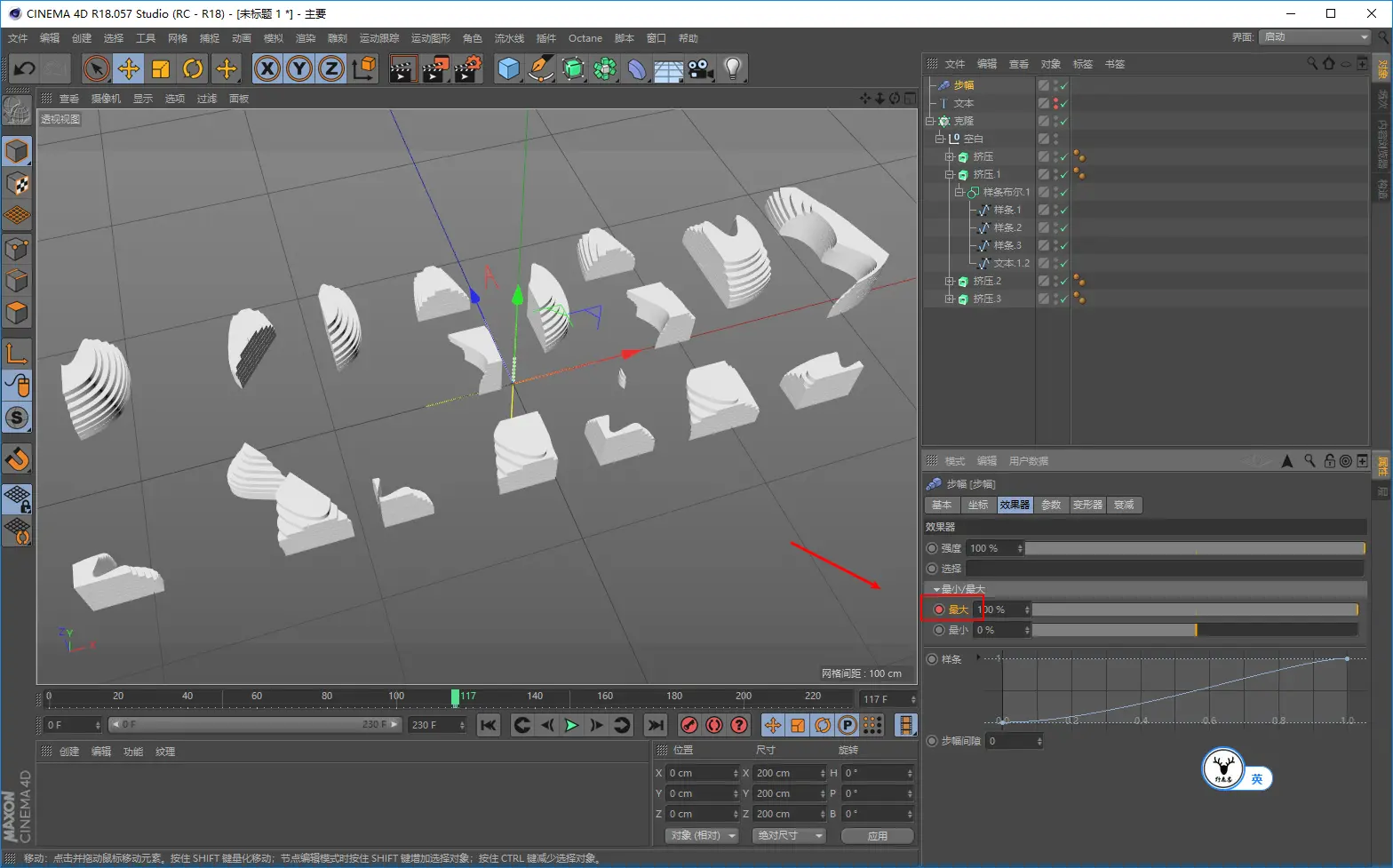Toggle the 最小 keyframe circle button

(938, 630)
